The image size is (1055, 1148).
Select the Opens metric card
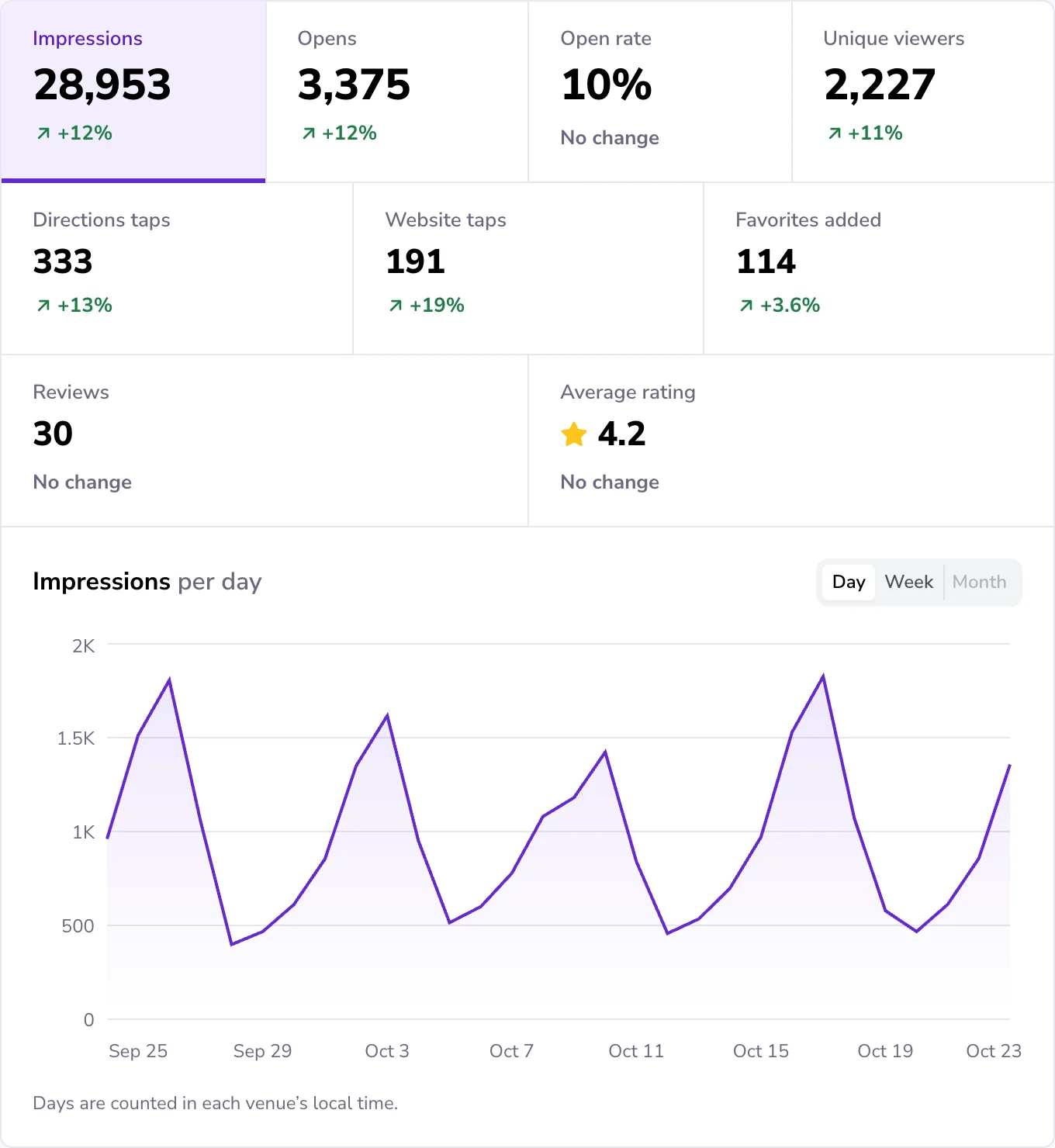pos(397,92)
